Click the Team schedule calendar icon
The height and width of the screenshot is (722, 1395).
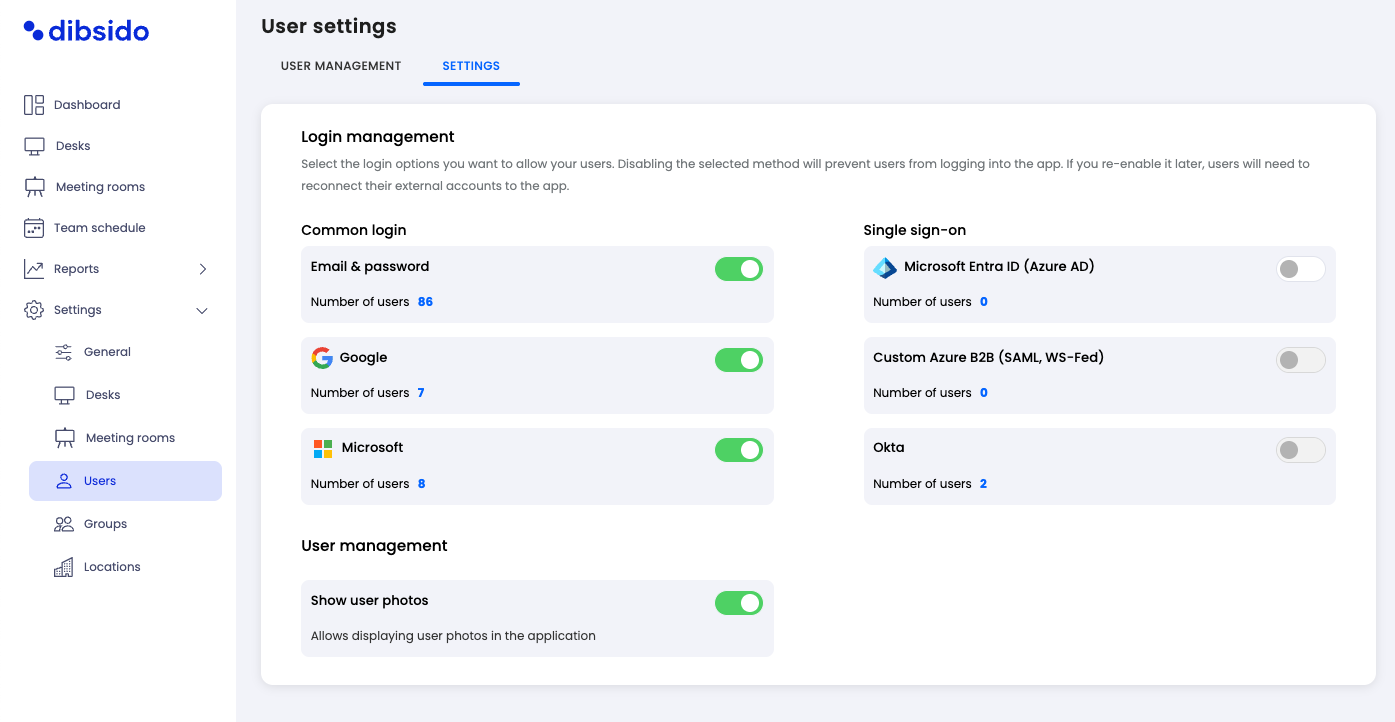[34, 228]
